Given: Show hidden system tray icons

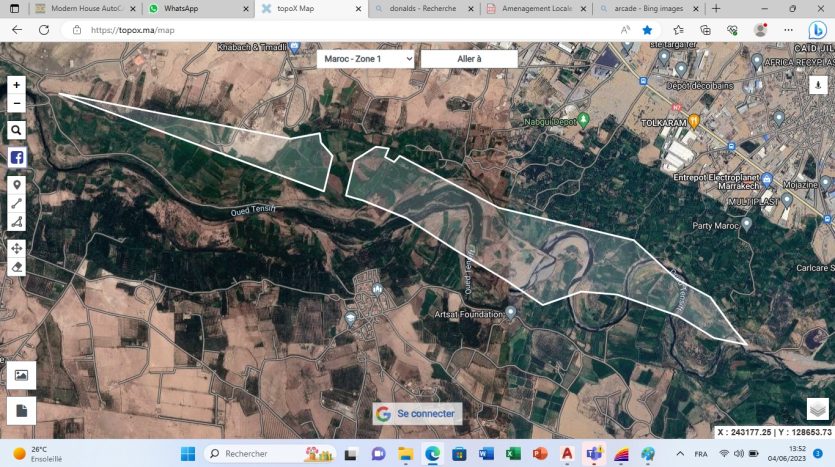Looking at the screenshot, I should coord(680,454).
